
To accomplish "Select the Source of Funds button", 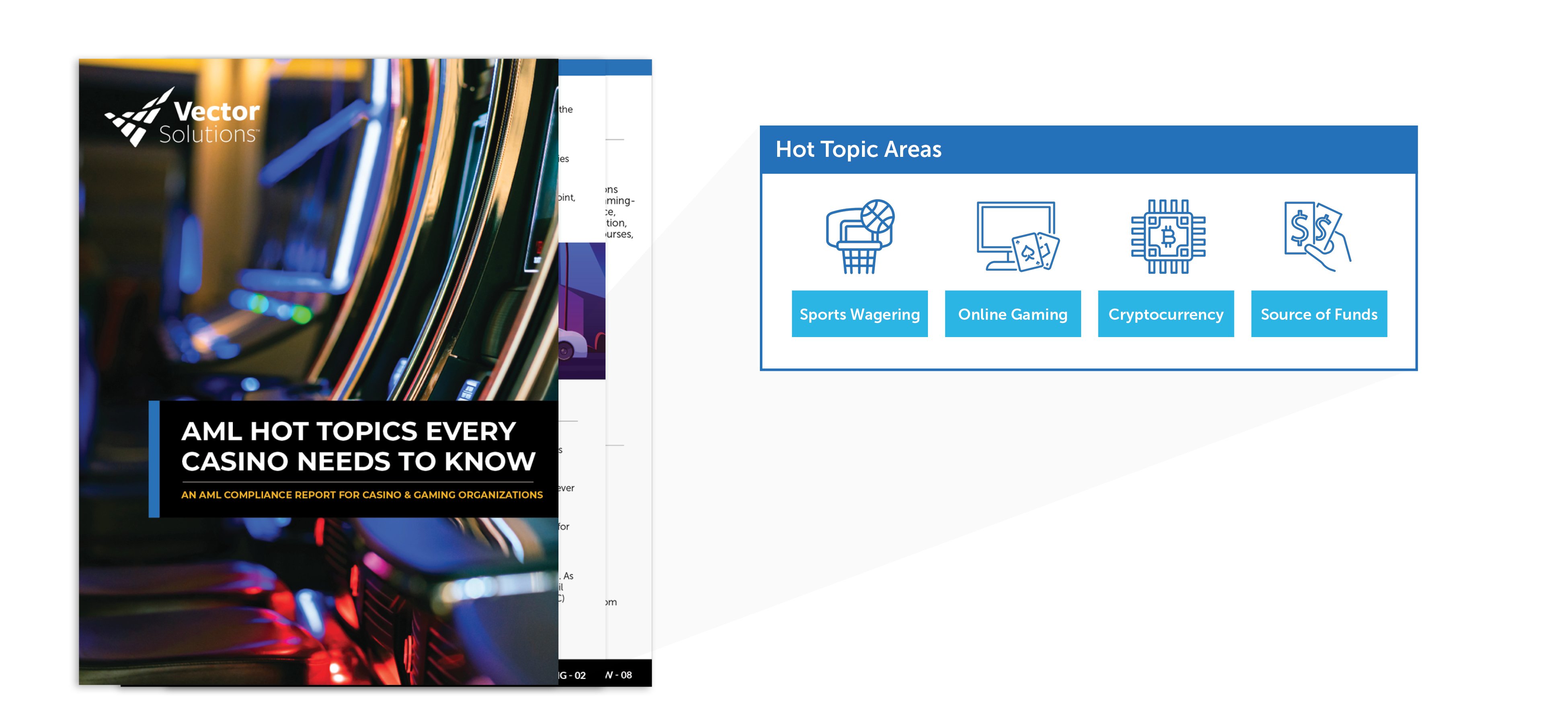I will tap(1318, 314).
